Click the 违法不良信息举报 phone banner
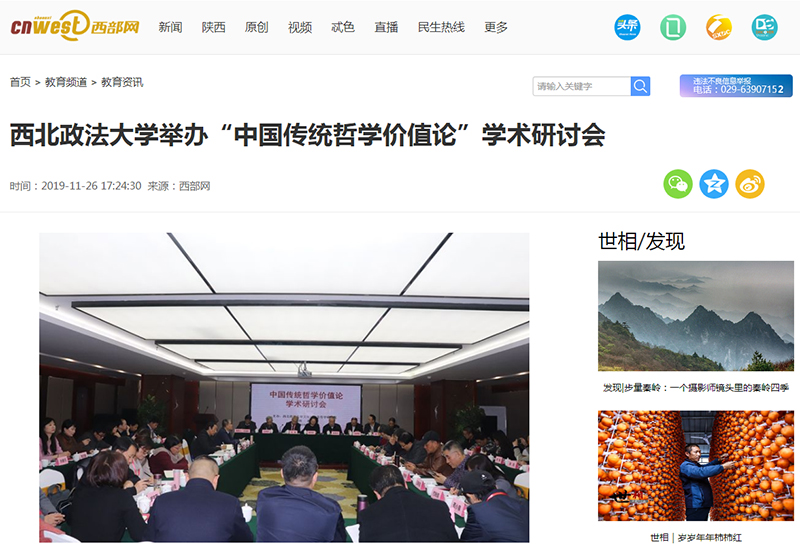 click(x=736, y=86)
